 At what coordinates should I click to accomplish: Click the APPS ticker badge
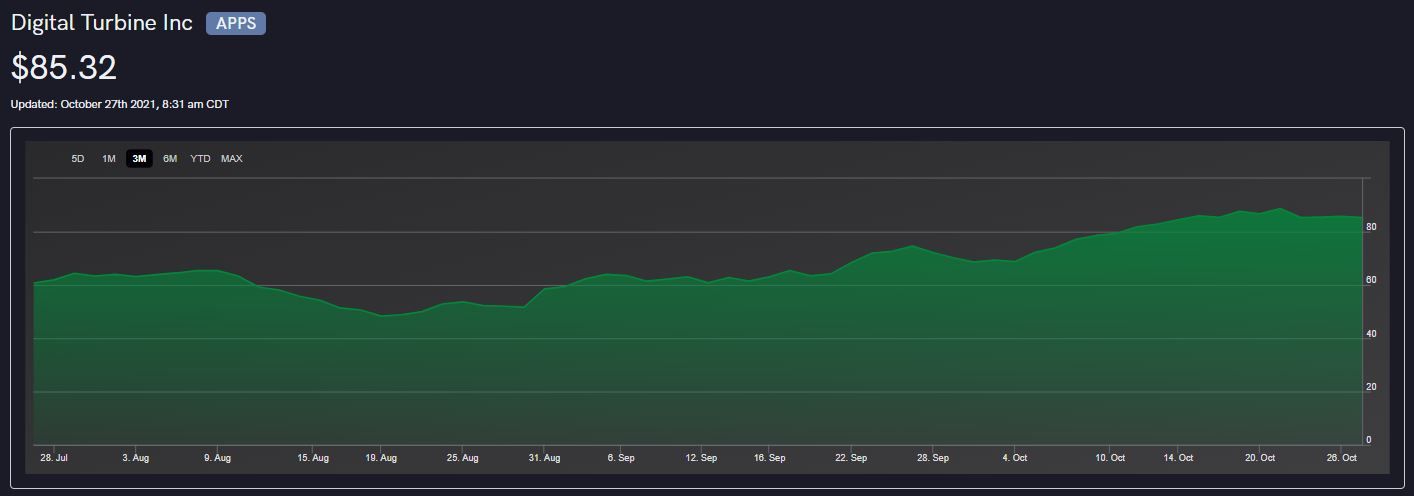coord(236,24)
